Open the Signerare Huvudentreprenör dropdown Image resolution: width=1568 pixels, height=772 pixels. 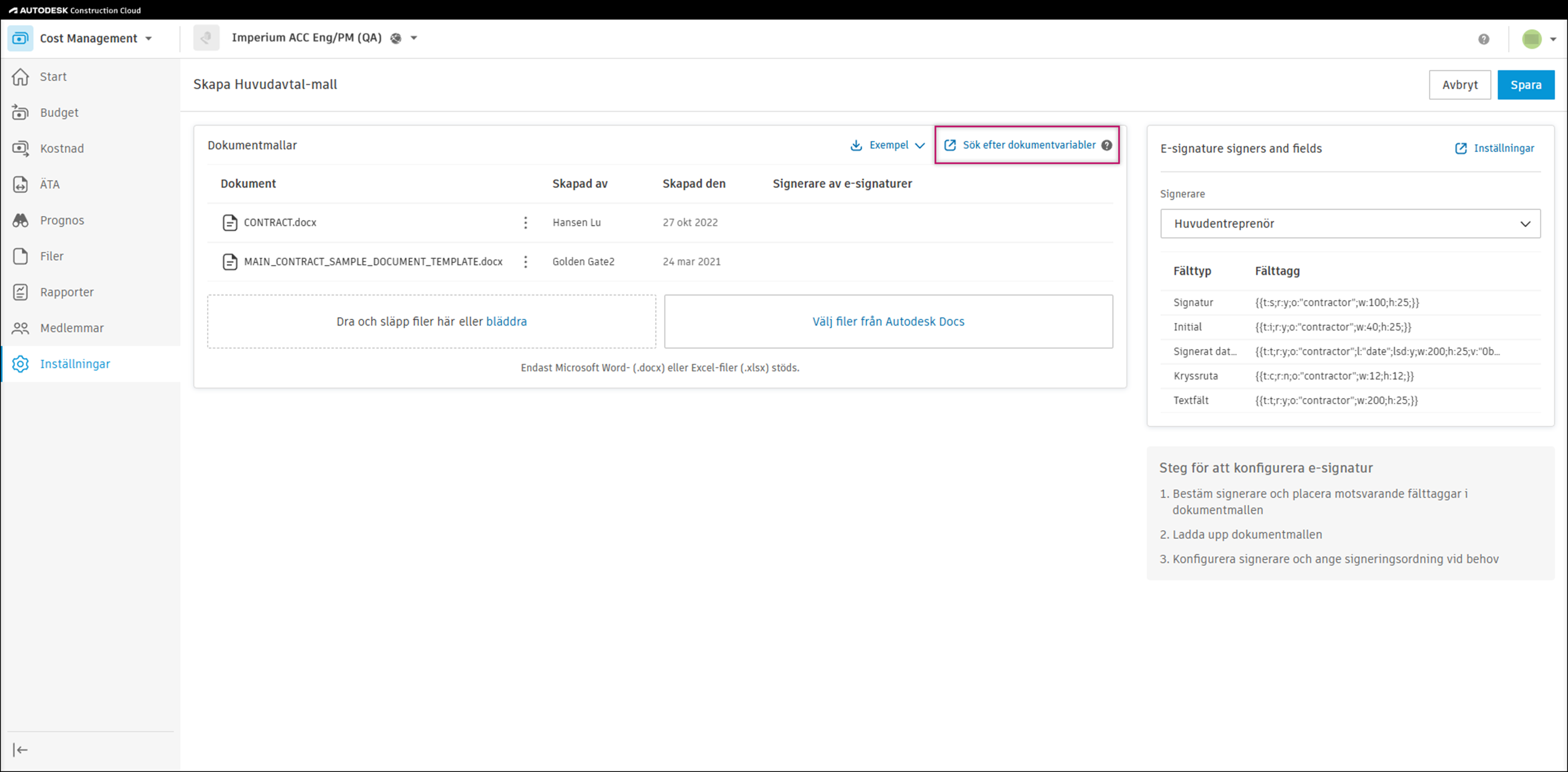1350,224
